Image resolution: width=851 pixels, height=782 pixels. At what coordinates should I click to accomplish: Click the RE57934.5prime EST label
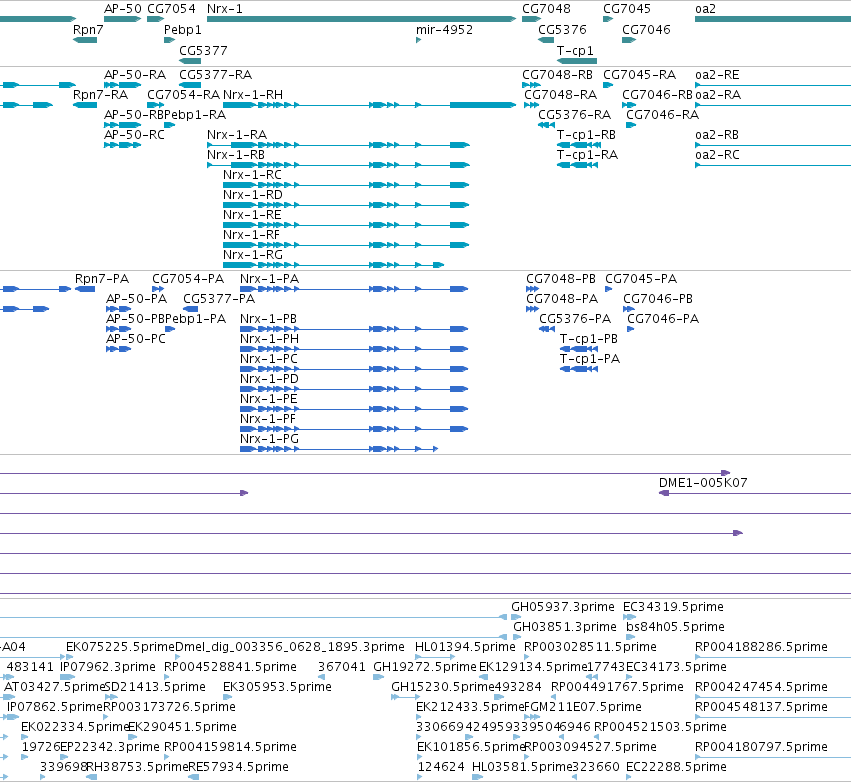[x=238, y=767]
